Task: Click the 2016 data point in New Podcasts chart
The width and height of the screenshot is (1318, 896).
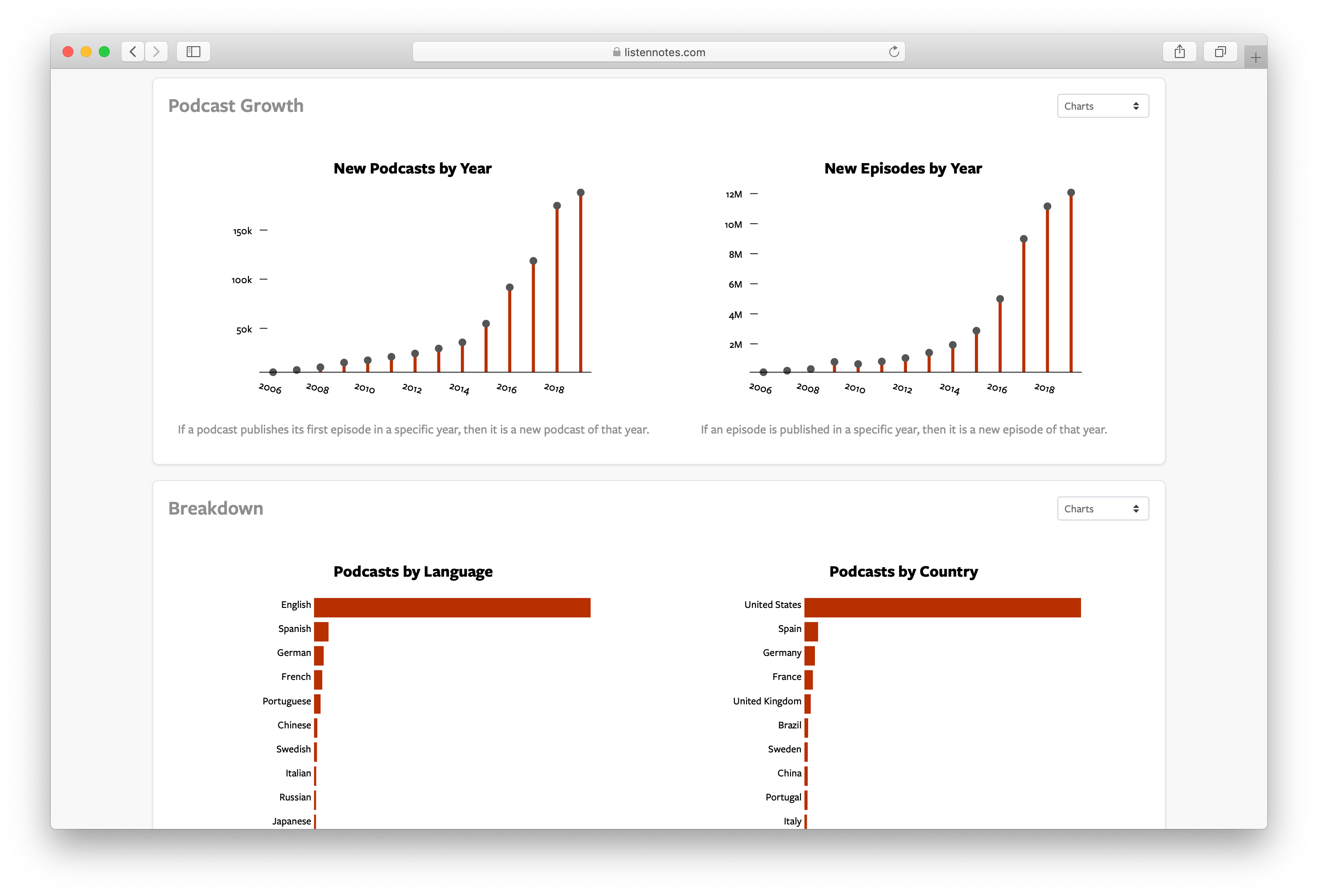Action: pyautogui.click(x=510, y=287)
